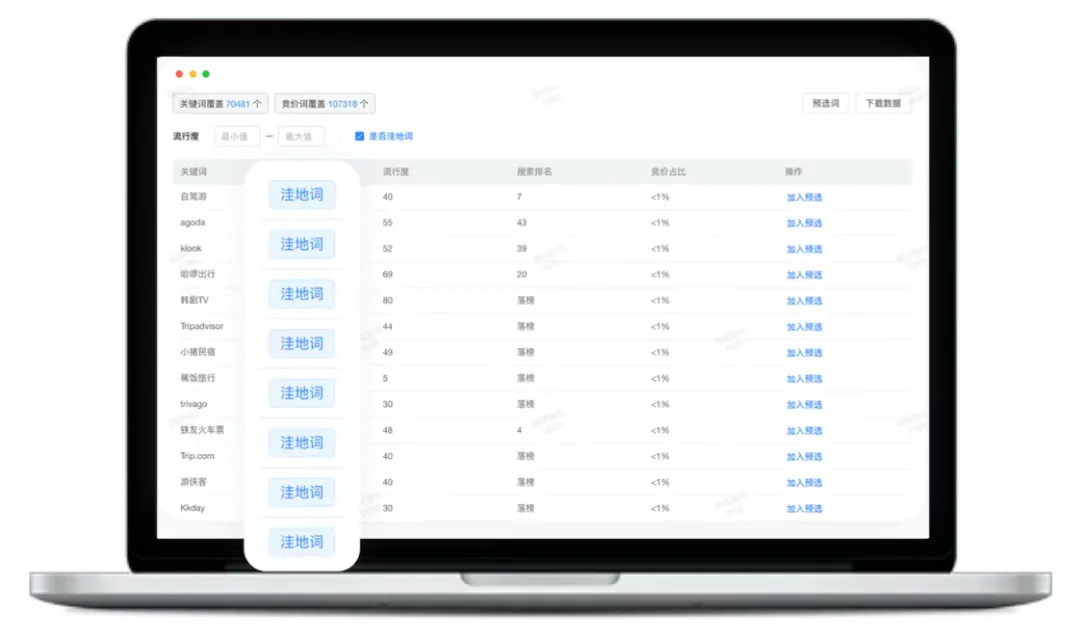Add trivago to preselection list
This screenshot has width=1080, height=635.
tap(804, 405)
